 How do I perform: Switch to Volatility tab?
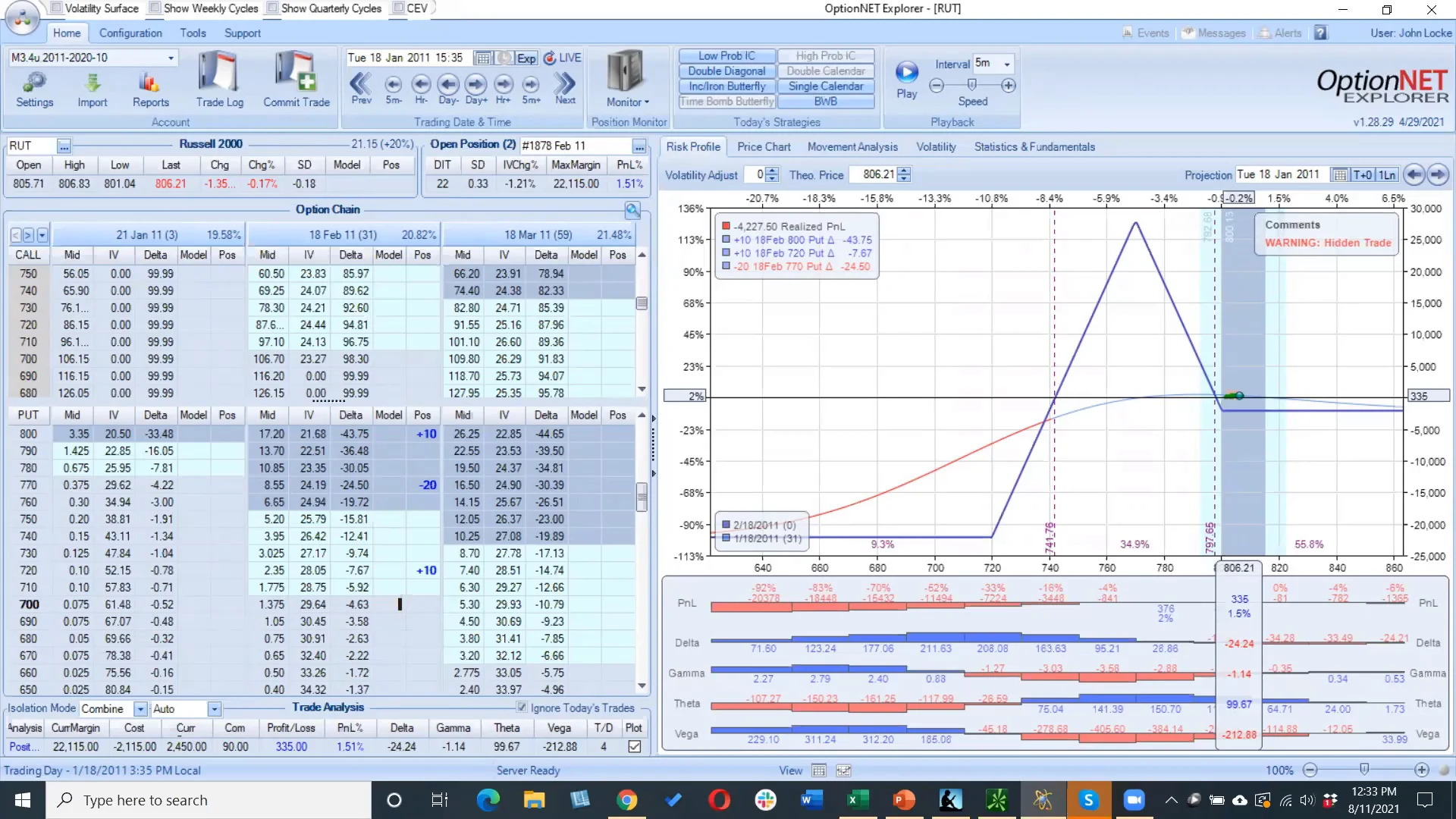pos(936,147)
